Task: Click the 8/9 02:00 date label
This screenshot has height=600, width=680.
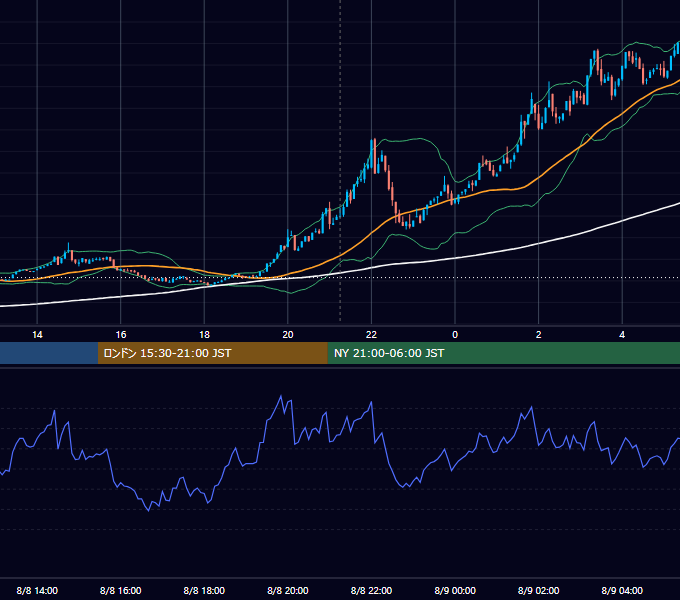Action: pyautogui.click(x=538, y=590)
